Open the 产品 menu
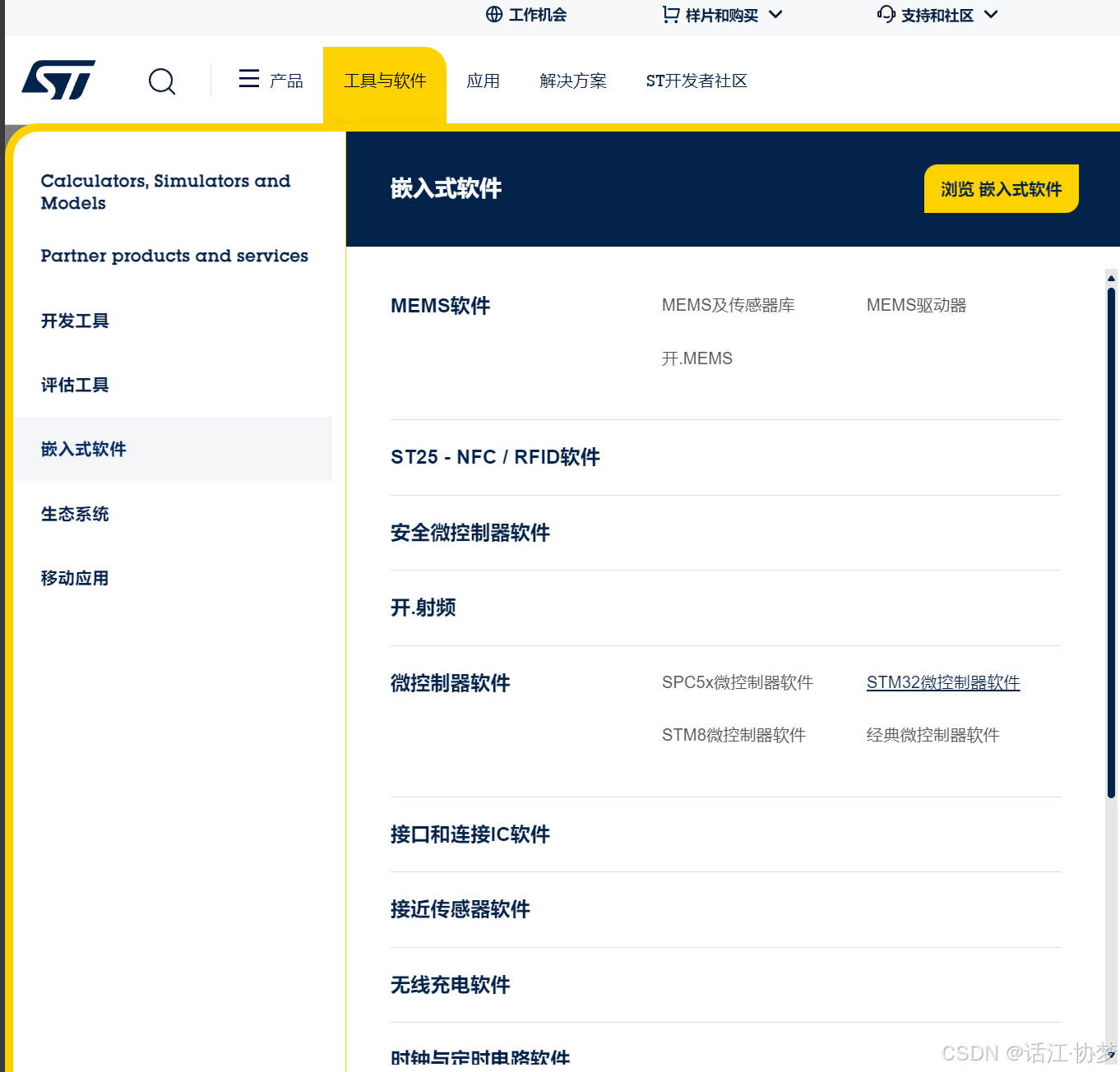1120x1072 pixels. [x=286, y=81]
